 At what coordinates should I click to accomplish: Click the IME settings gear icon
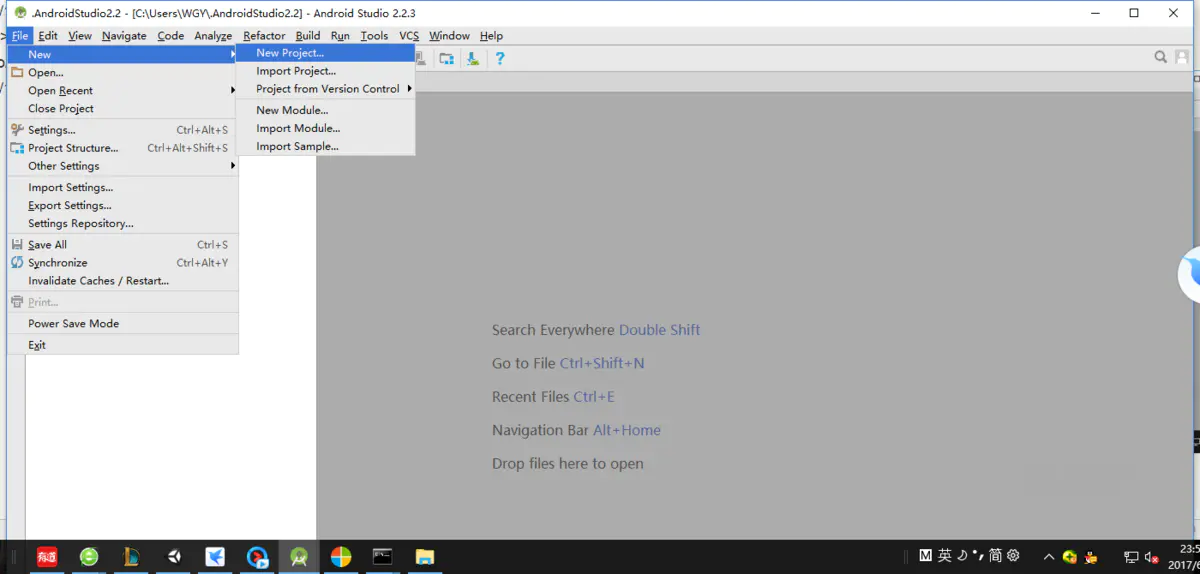point(1013,556)
